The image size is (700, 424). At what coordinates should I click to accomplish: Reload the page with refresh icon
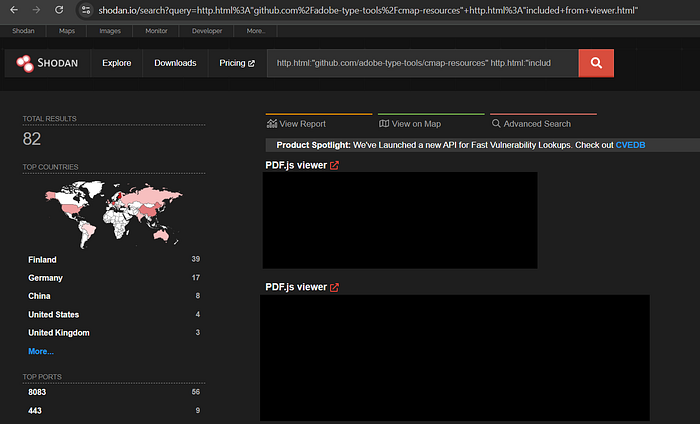point(59,10)
